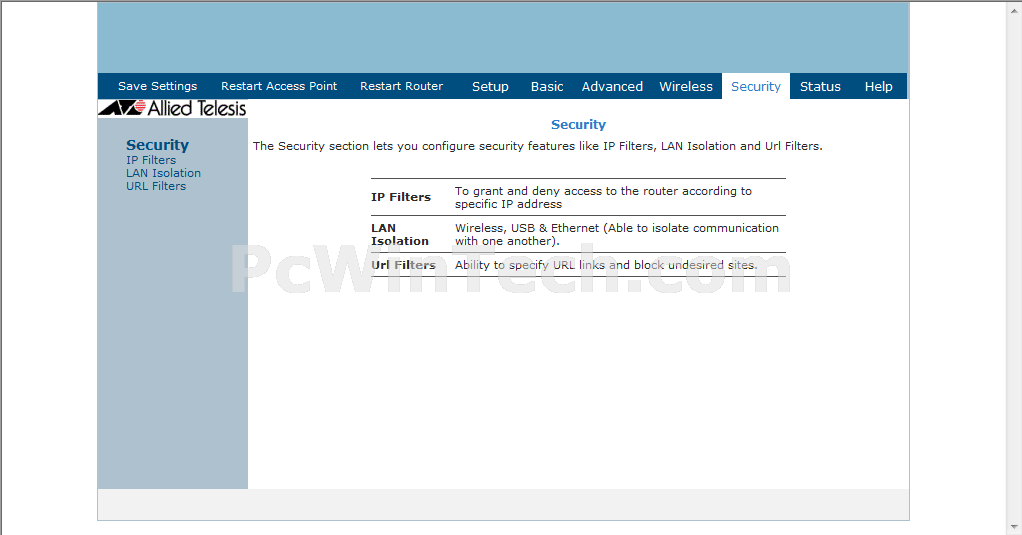1022x535 pixels.
Task: Click the LAN Isolation table row label
Action: tap(400, 235)
